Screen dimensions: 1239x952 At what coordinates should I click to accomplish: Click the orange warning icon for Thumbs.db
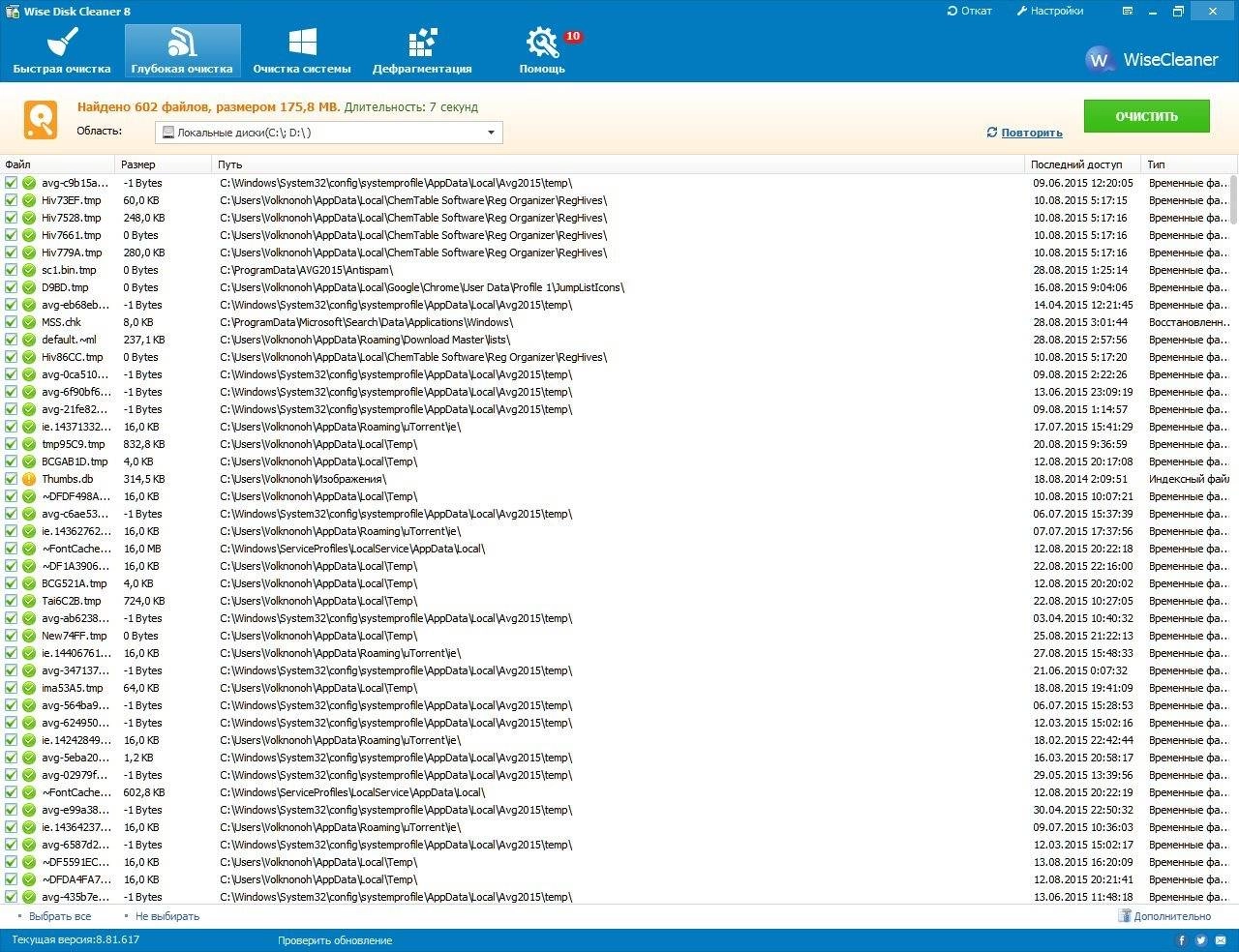(29, 479)
